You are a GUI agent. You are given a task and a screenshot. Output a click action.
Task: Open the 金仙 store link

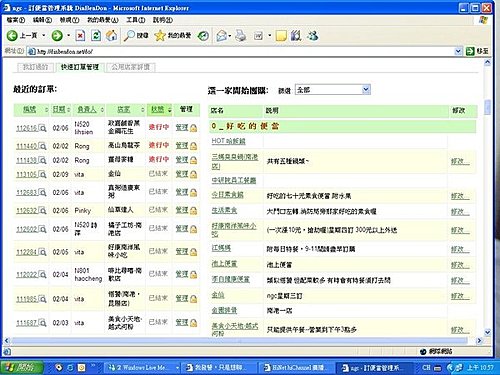click(218, 295)
